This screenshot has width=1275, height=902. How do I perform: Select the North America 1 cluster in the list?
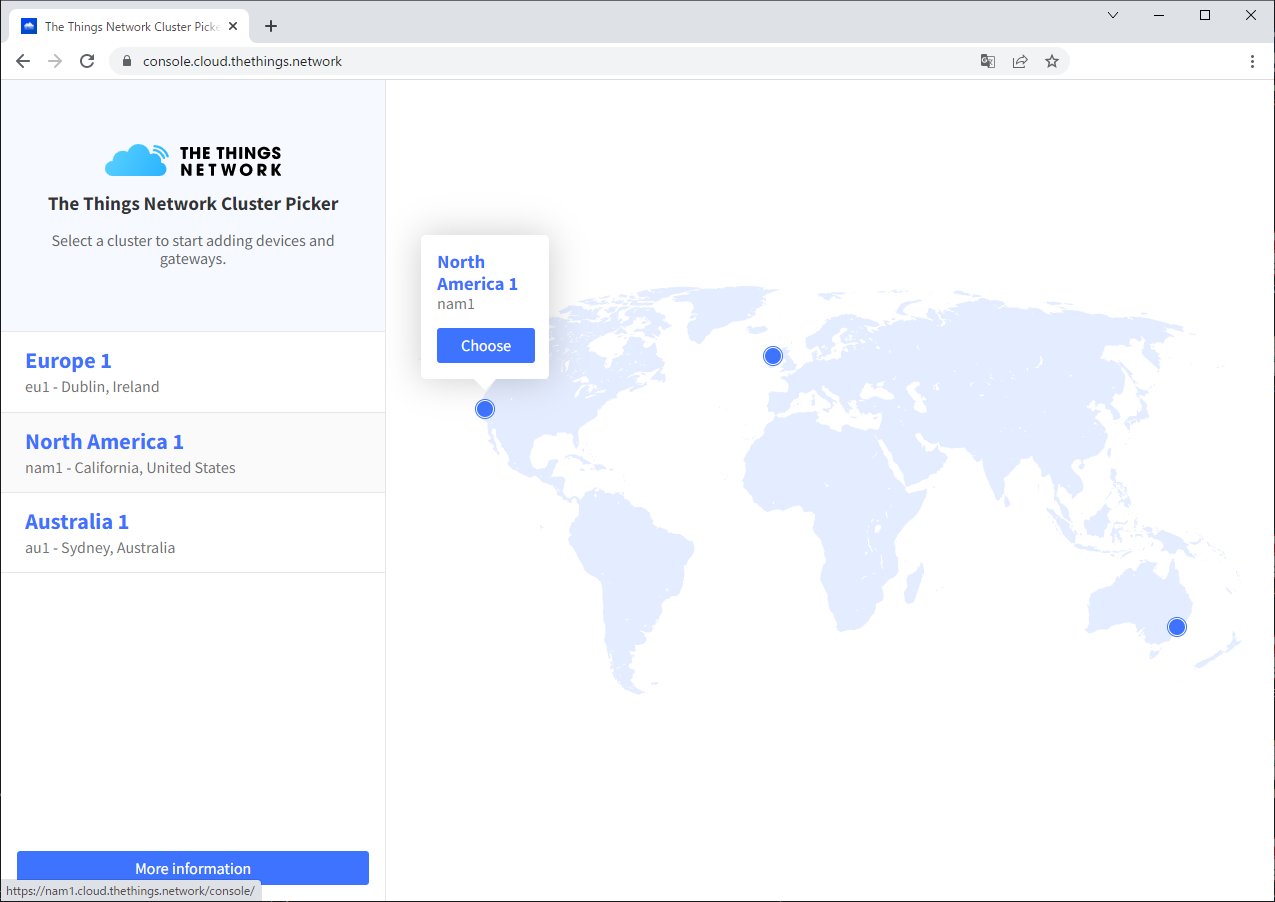coord(193,453)
